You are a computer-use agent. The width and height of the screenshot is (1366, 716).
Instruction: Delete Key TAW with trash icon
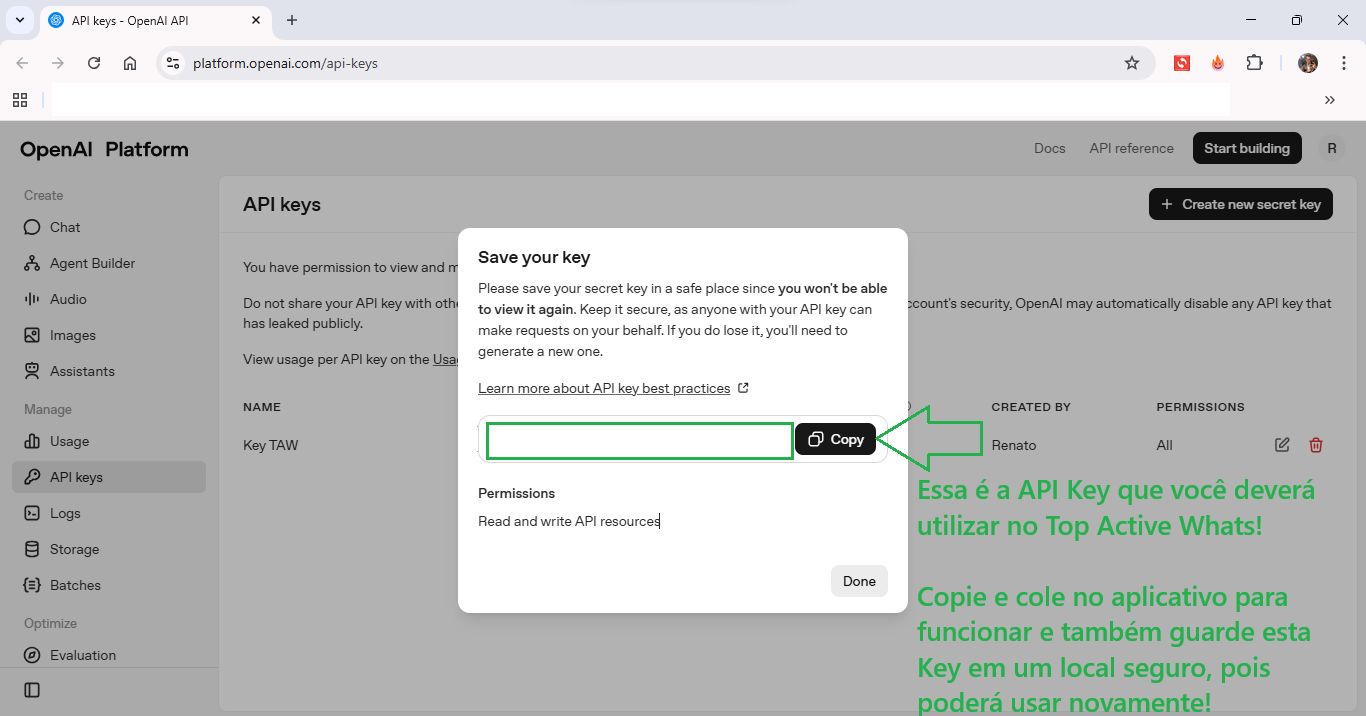tap(1315, 445)
